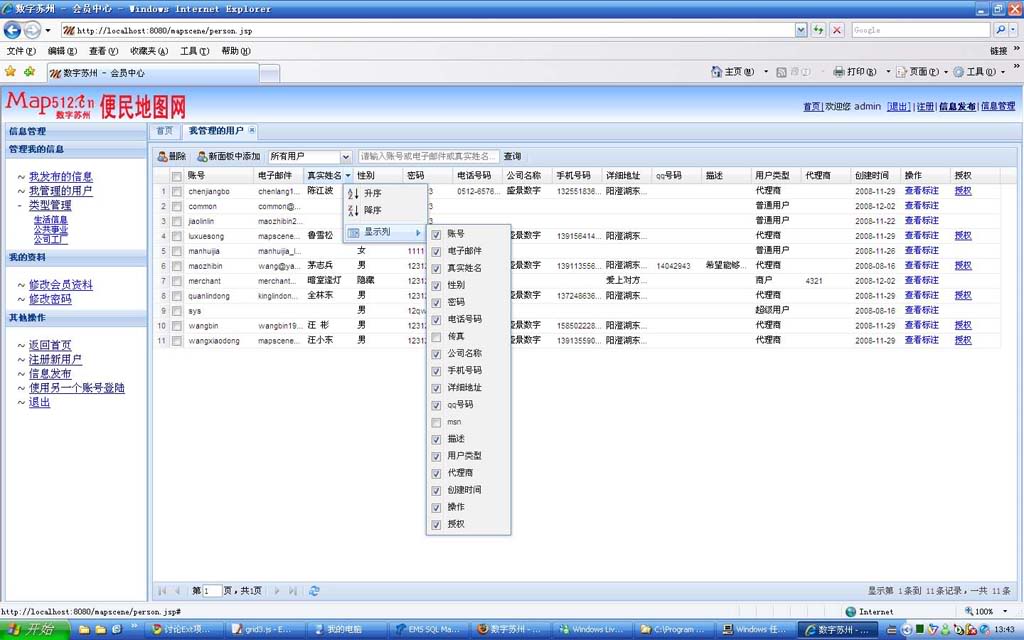Uncheck the 密码 column checkbox
The image size is (1024, 640).
point(436,303)
